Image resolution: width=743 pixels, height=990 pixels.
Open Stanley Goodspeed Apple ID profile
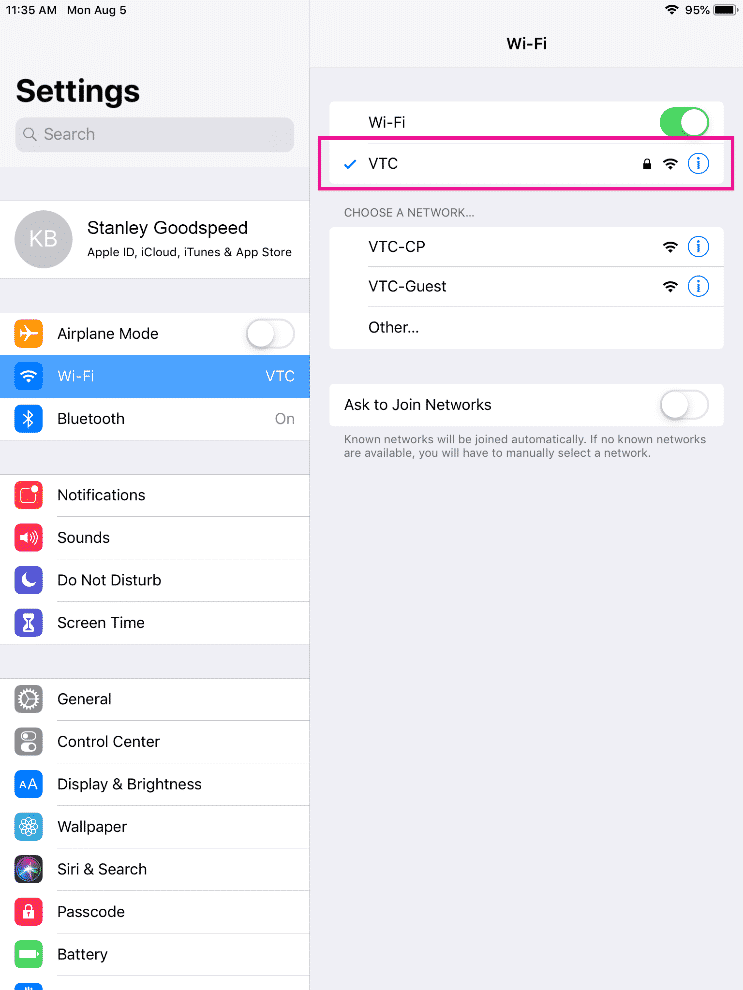pos(155,239)
